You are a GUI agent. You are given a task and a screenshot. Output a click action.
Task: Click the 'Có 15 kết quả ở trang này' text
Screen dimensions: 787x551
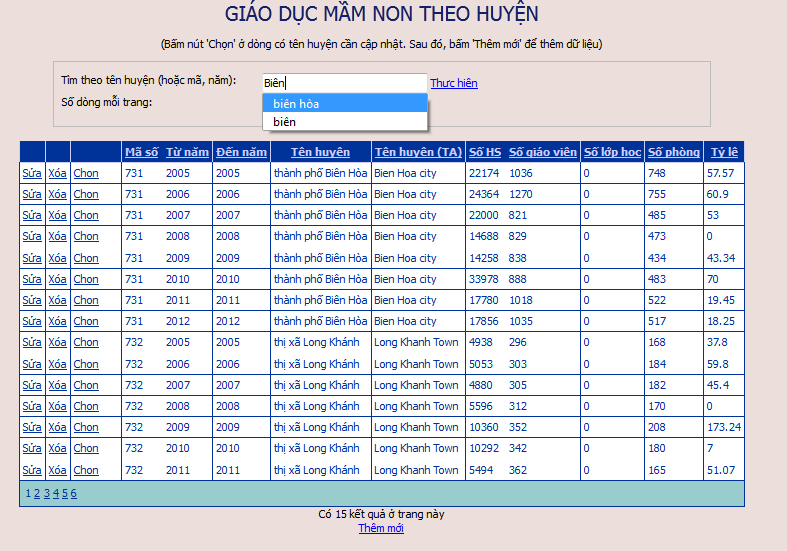[x=381, y=514]
